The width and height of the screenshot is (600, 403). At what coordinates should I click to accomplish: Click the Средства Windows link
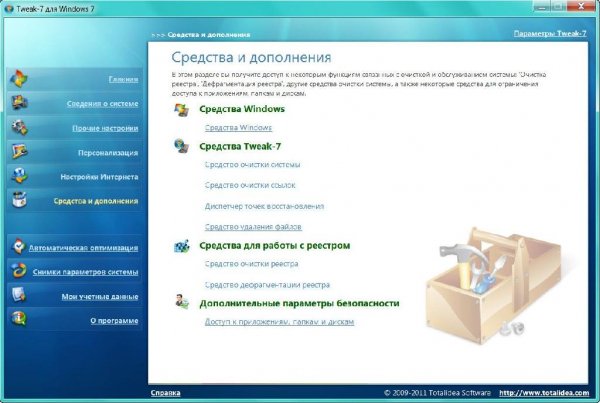pyautogui.click(x=238, y=127)
